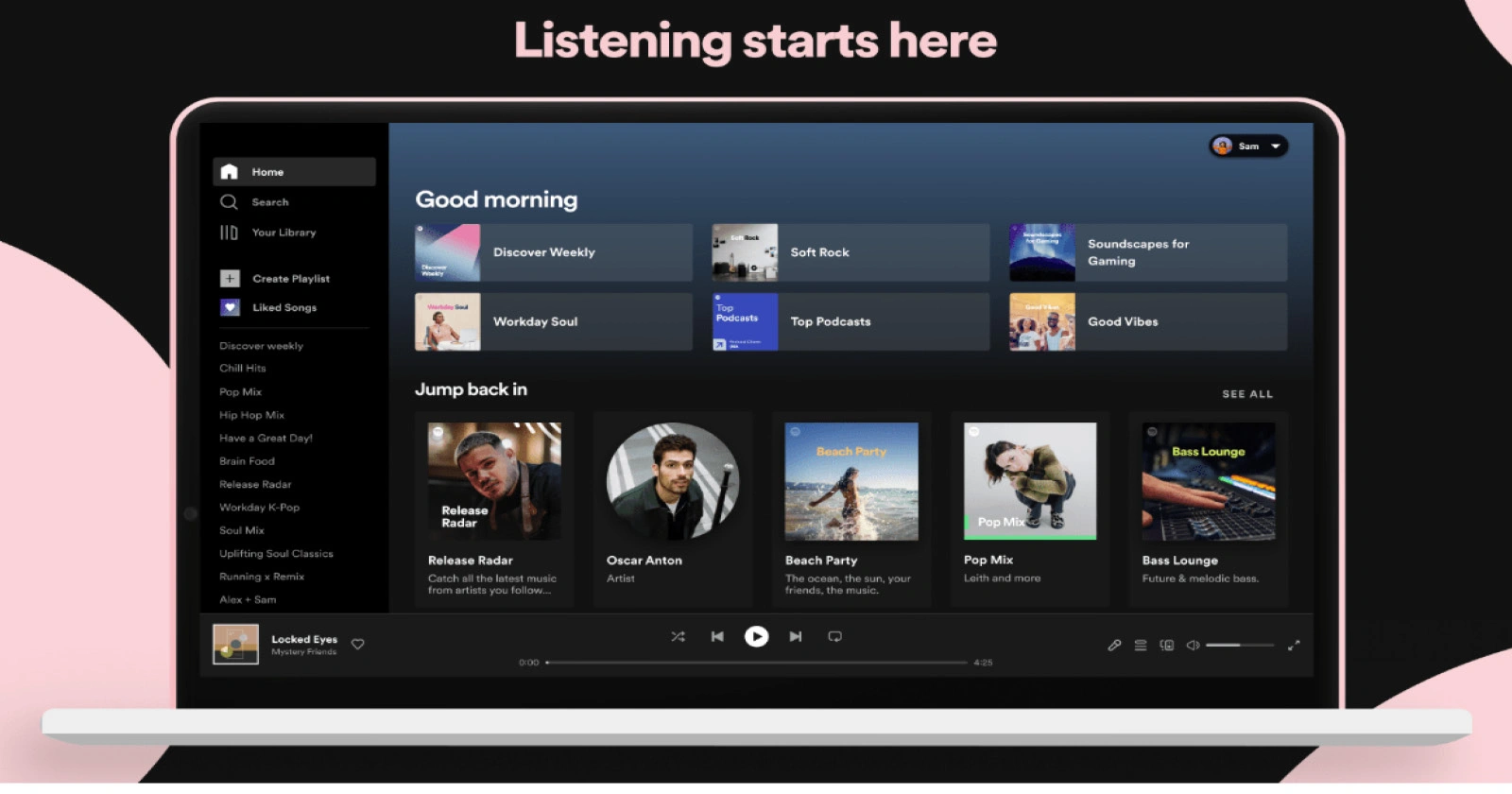Like the song Locked Eyes

[358, 645]
